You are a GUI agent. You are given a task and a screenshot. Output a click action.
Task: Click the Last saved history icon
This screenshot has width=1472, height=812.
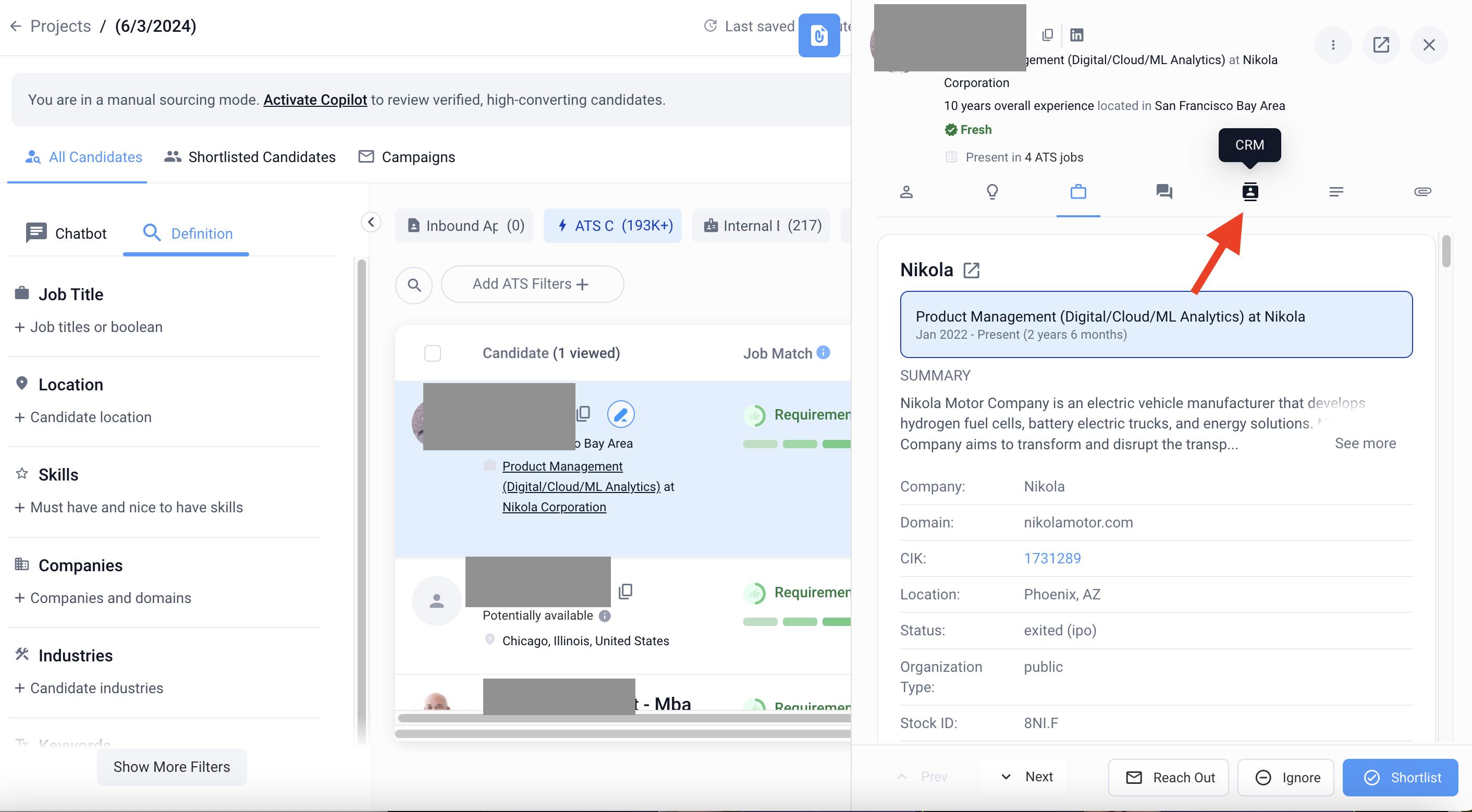click(x=710, y=26)
